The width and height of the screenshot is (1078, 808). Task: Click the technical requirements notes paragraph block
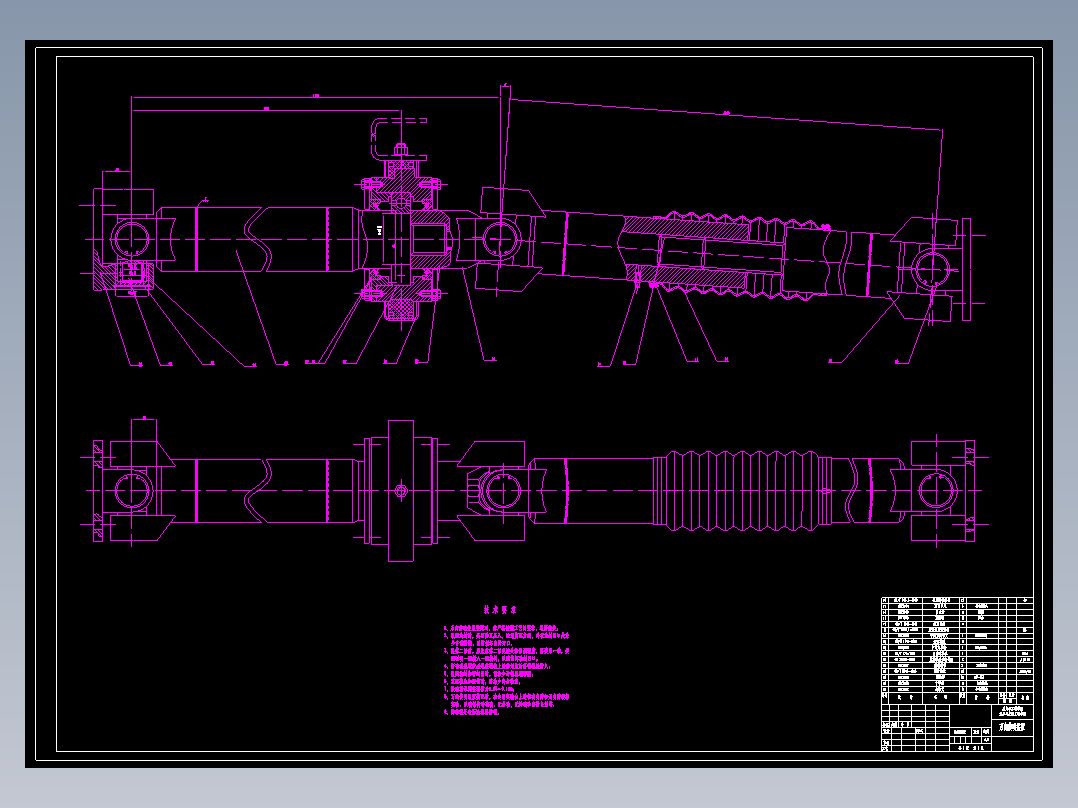[507, 669]
